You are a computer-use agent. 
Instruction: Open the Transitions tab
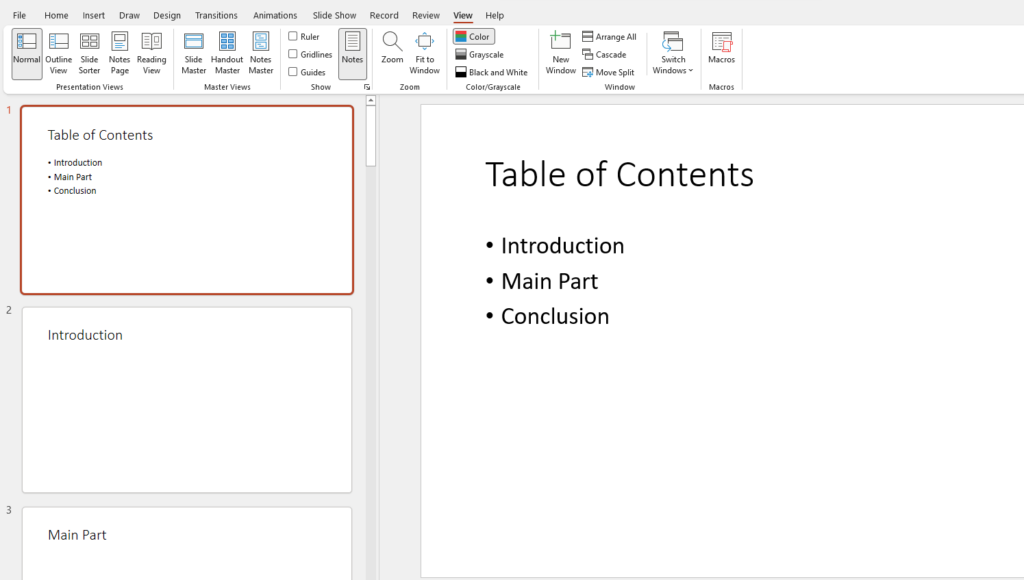216,16
